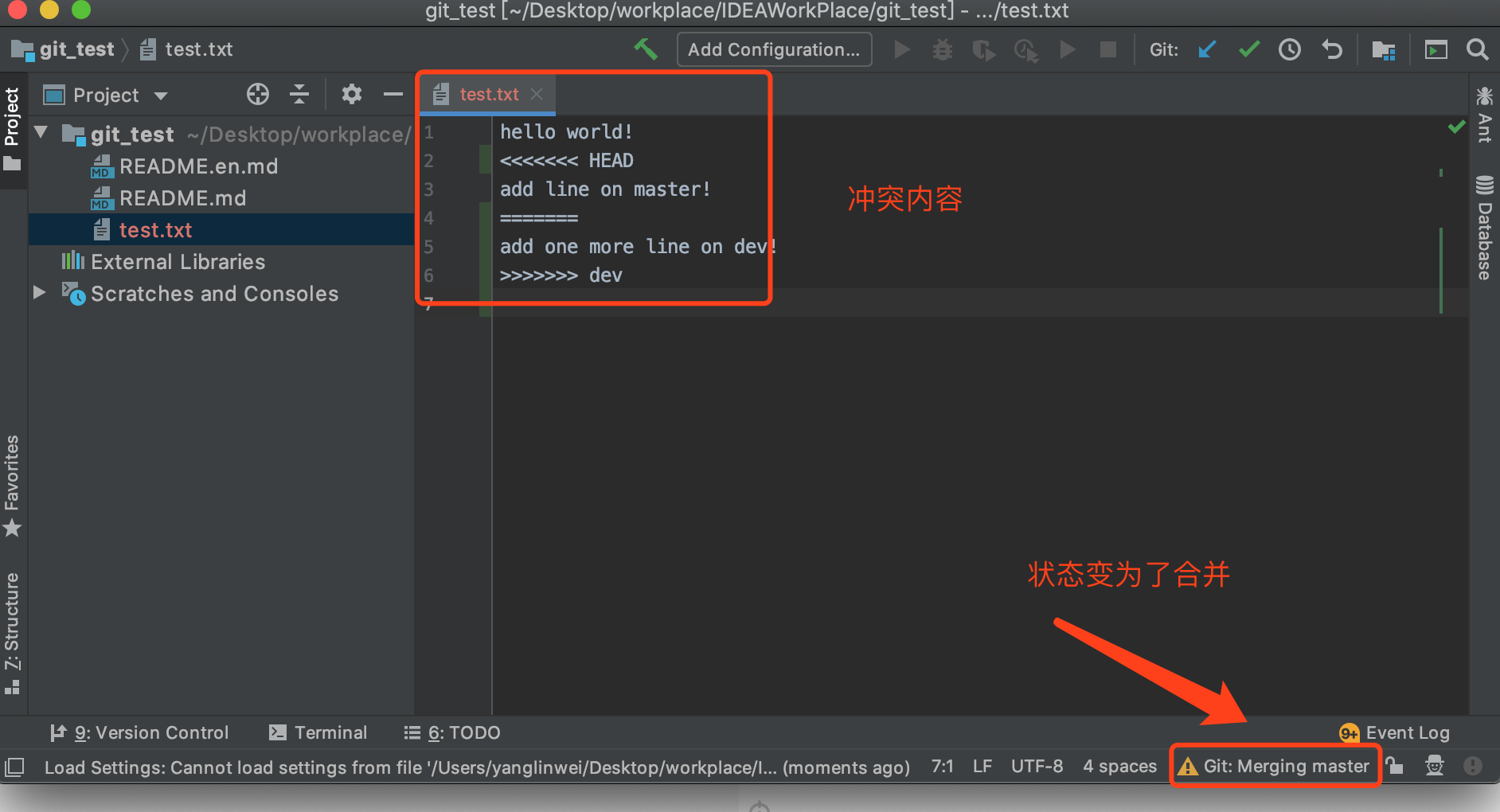Open the Structure side tab
Viewport: 1500px width, 812px height.
(12, 633)
